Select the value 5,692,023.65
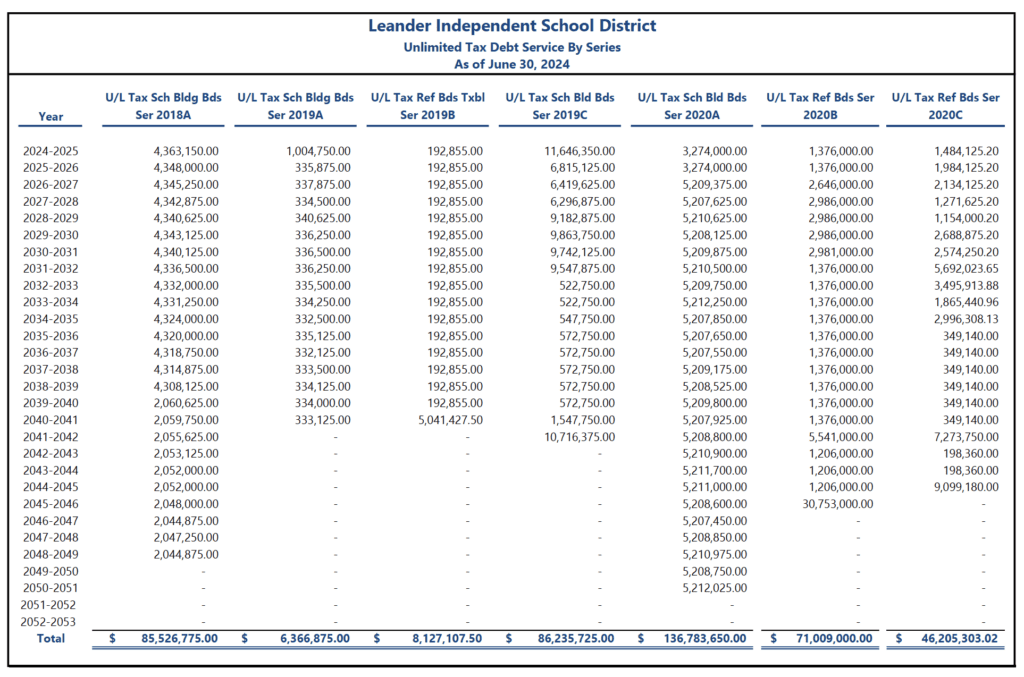1024x677 pixels. click(966, 269)
